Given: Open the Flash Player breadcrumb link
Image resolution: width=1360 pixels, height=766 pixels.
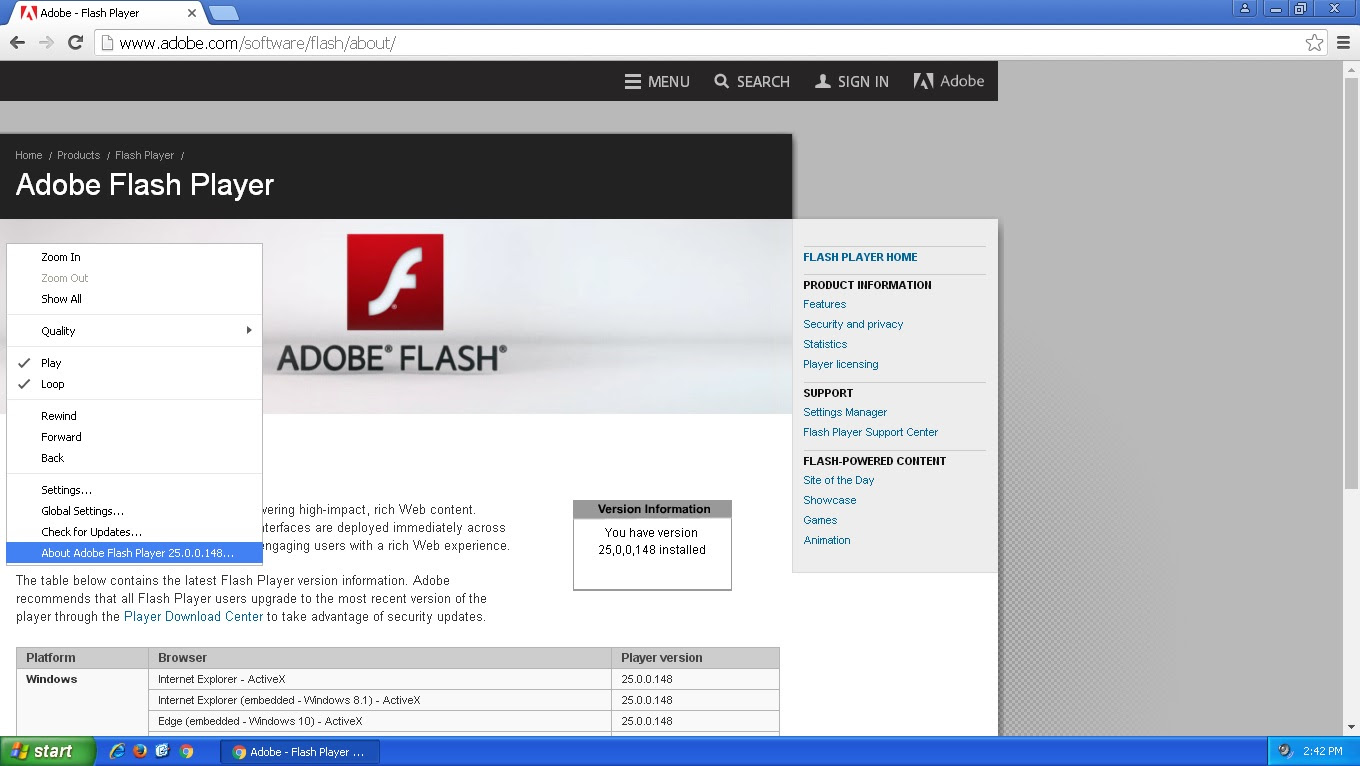Looking at the screenshot, I should pyautogui.click(x=144, y=155).
